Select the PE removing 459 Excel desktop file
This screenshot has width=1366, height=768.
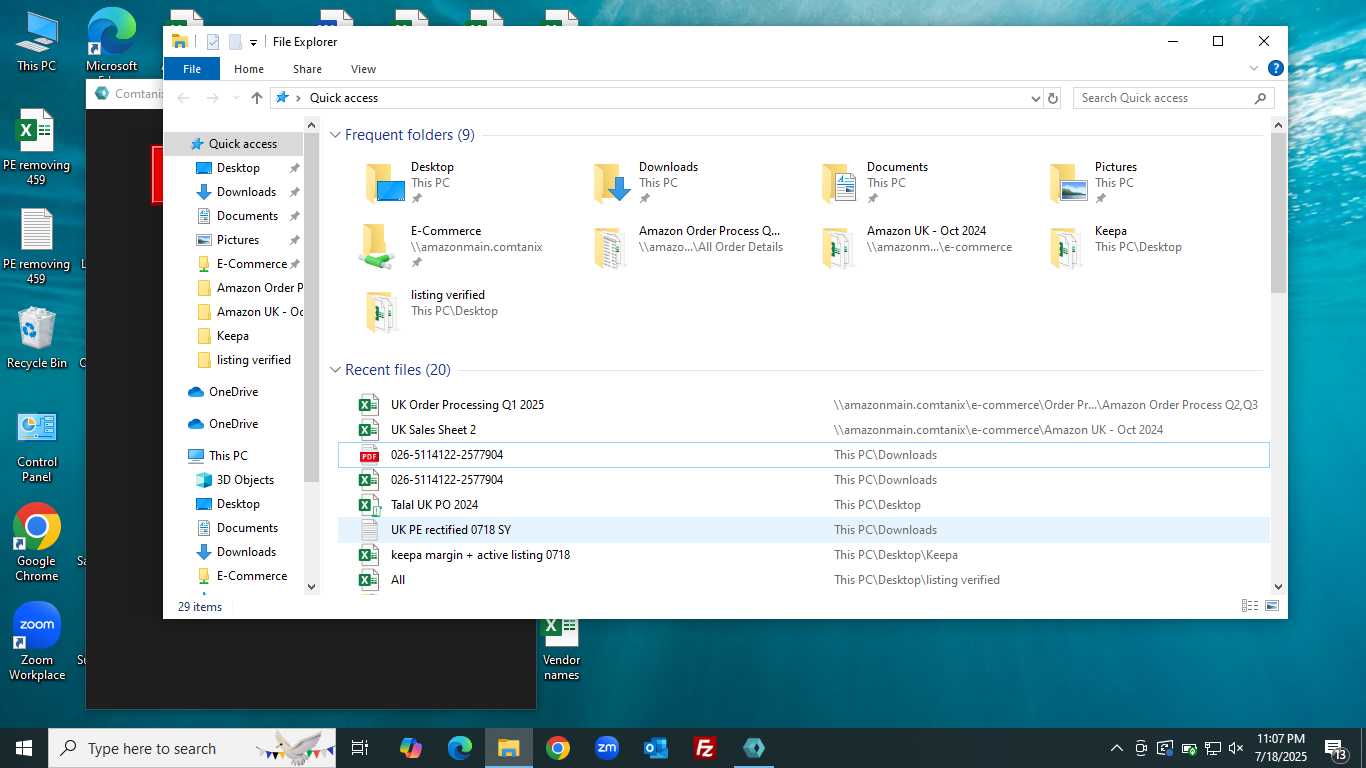click(37, 147)
